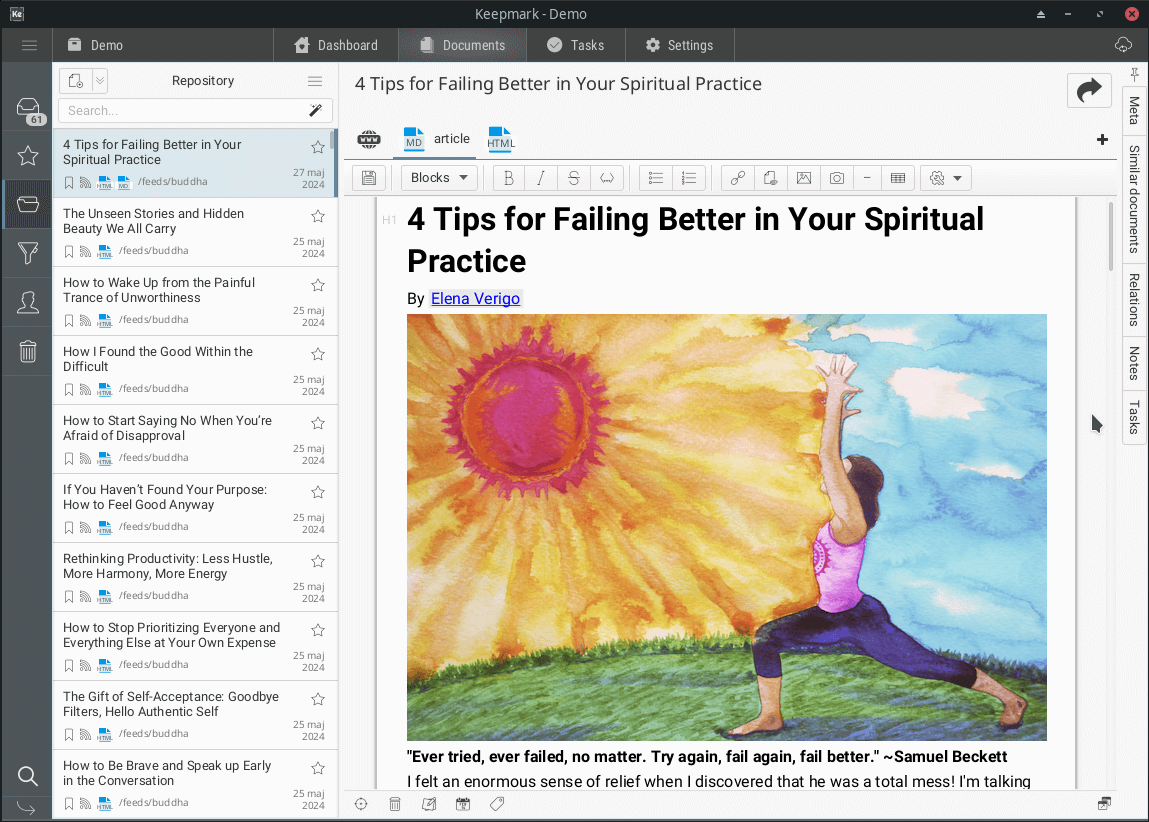Open the Elena Verigo author link
Image resolution: width=1149 pixels, height=822 pixels.
point(475,298)
